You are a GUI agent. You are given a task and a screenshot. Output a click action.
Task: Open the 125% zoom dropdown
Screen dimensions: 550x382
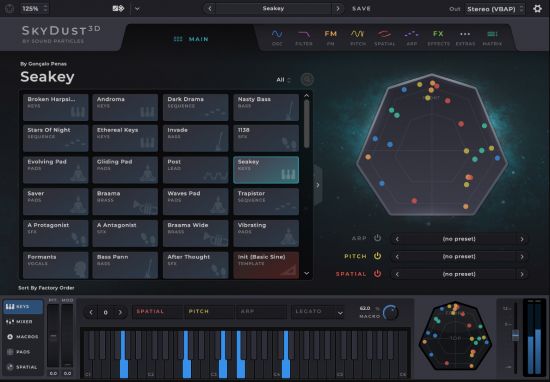[x=34, y=8]
